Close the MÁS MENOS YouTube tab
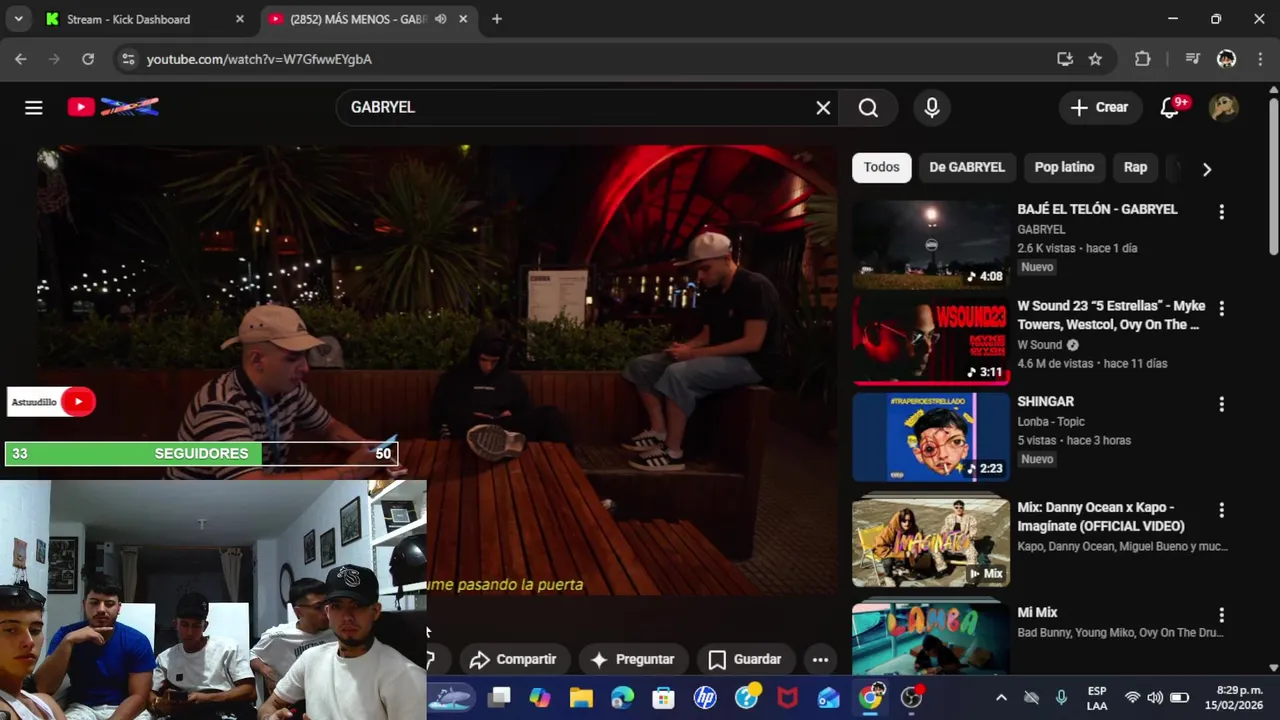This screenshot has height=720, width=1280. (x=463, y=19)
